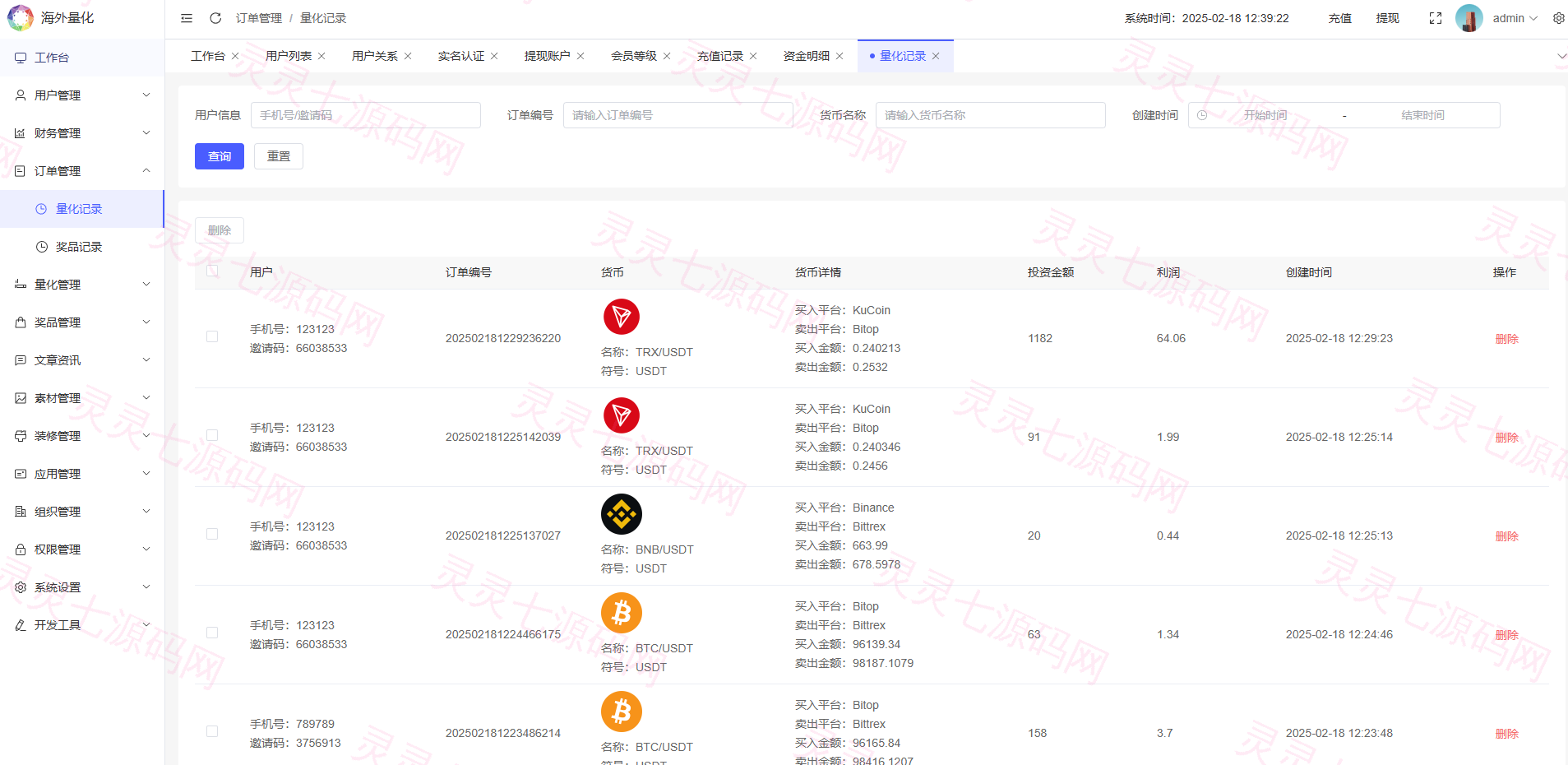Expand 系统设置 sidebar menu
Screen dimensions: 1568x765
[x=82, y=587]
